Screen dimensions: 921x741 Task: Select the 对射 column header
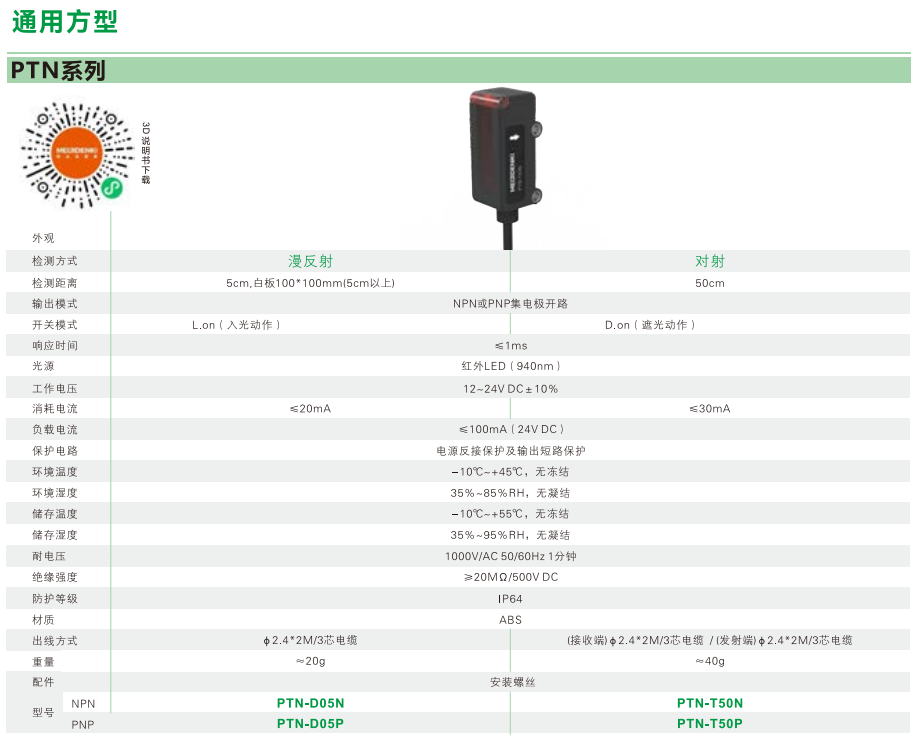pos(710,261)
